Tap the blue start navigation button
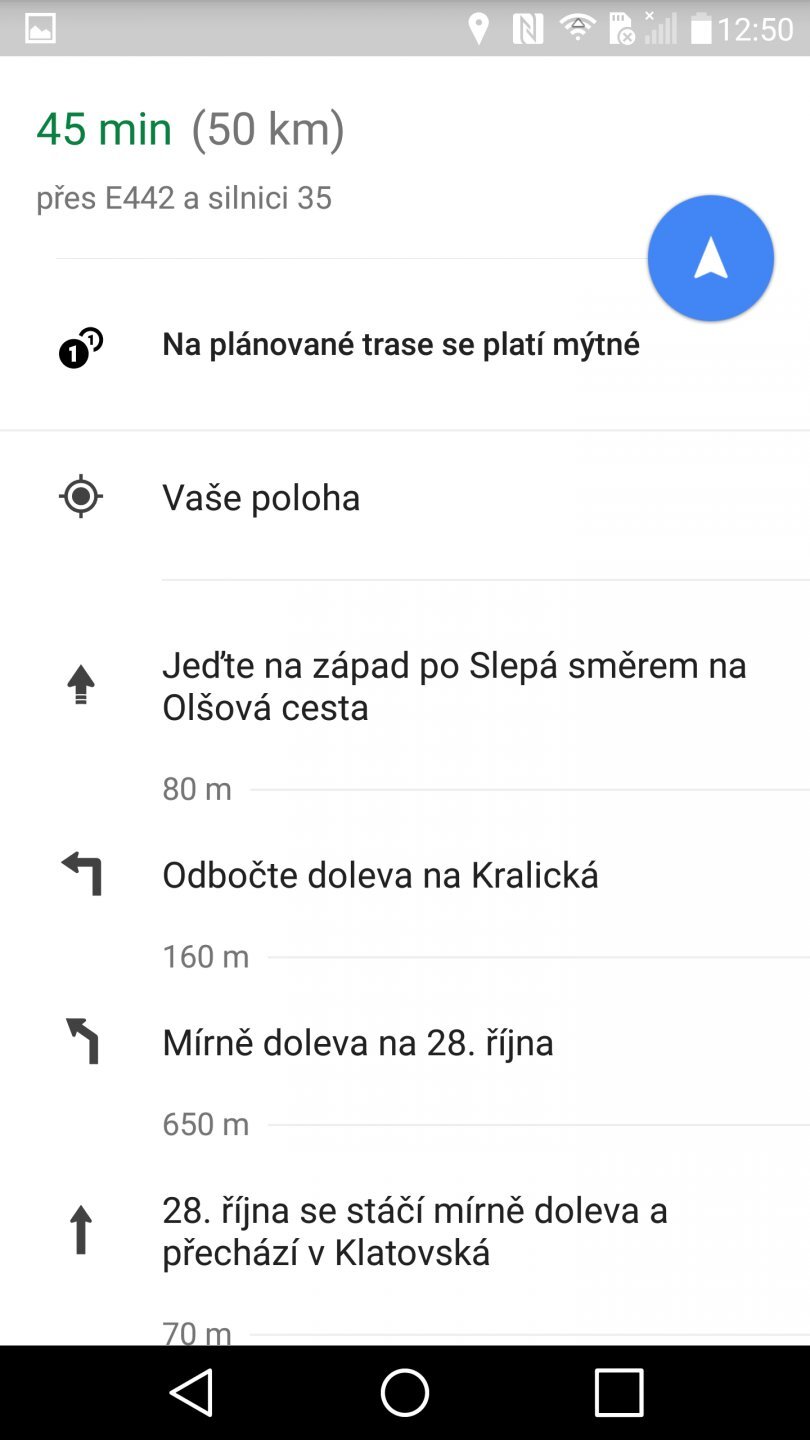Viewport: 810px width, 1440px height. [710, 258]
